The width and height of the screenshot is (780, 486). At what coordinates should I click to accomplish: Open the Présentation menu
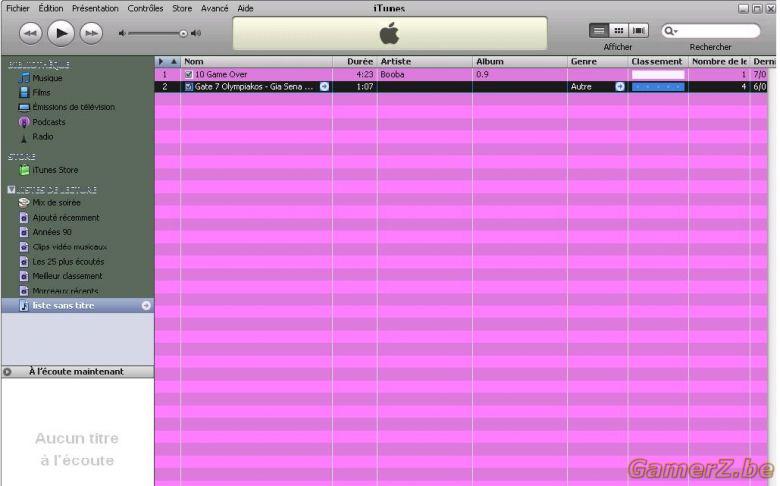pos(95,8)
